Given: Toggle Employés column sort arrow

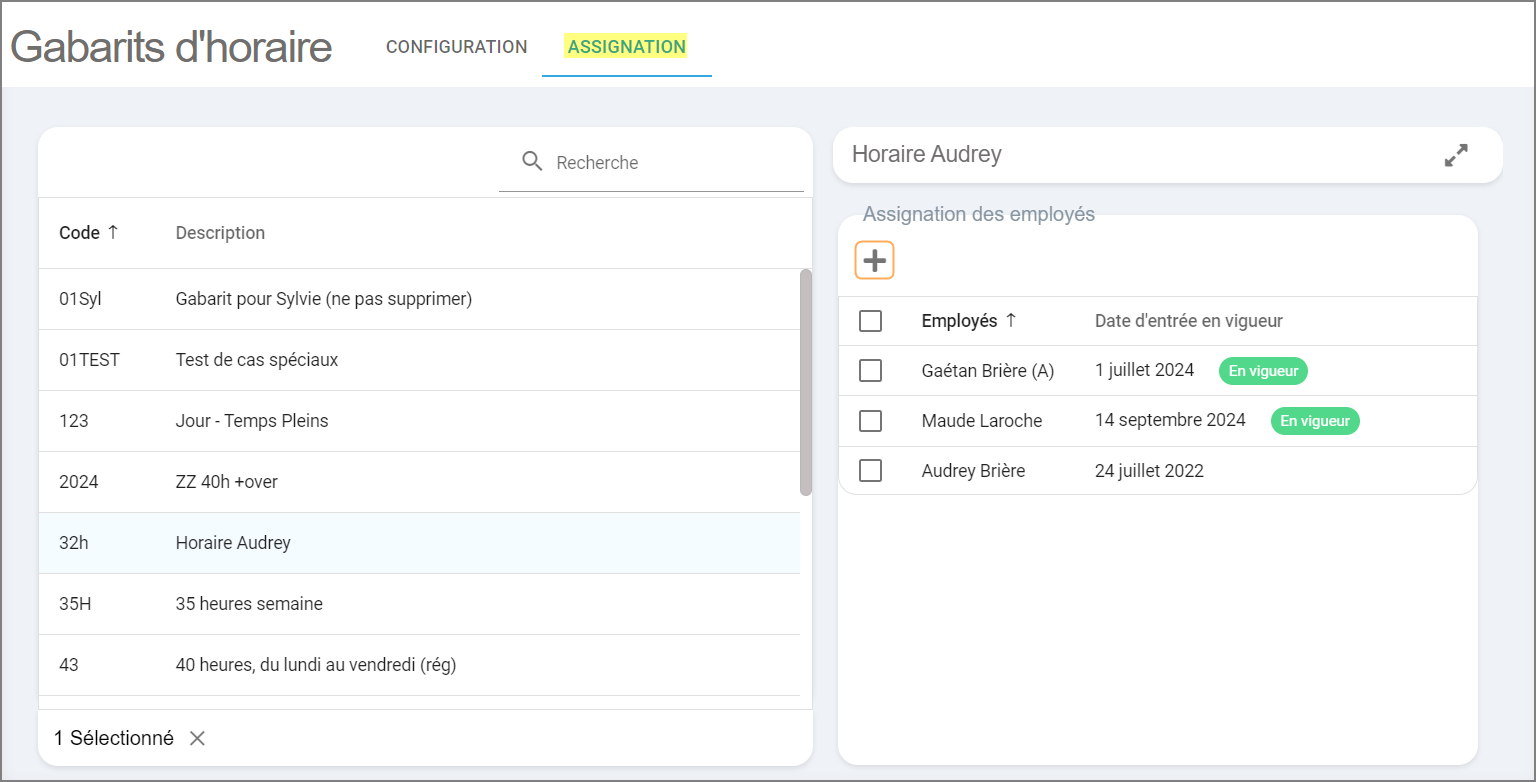Looking at the screenshot, I should point(1011,321).
